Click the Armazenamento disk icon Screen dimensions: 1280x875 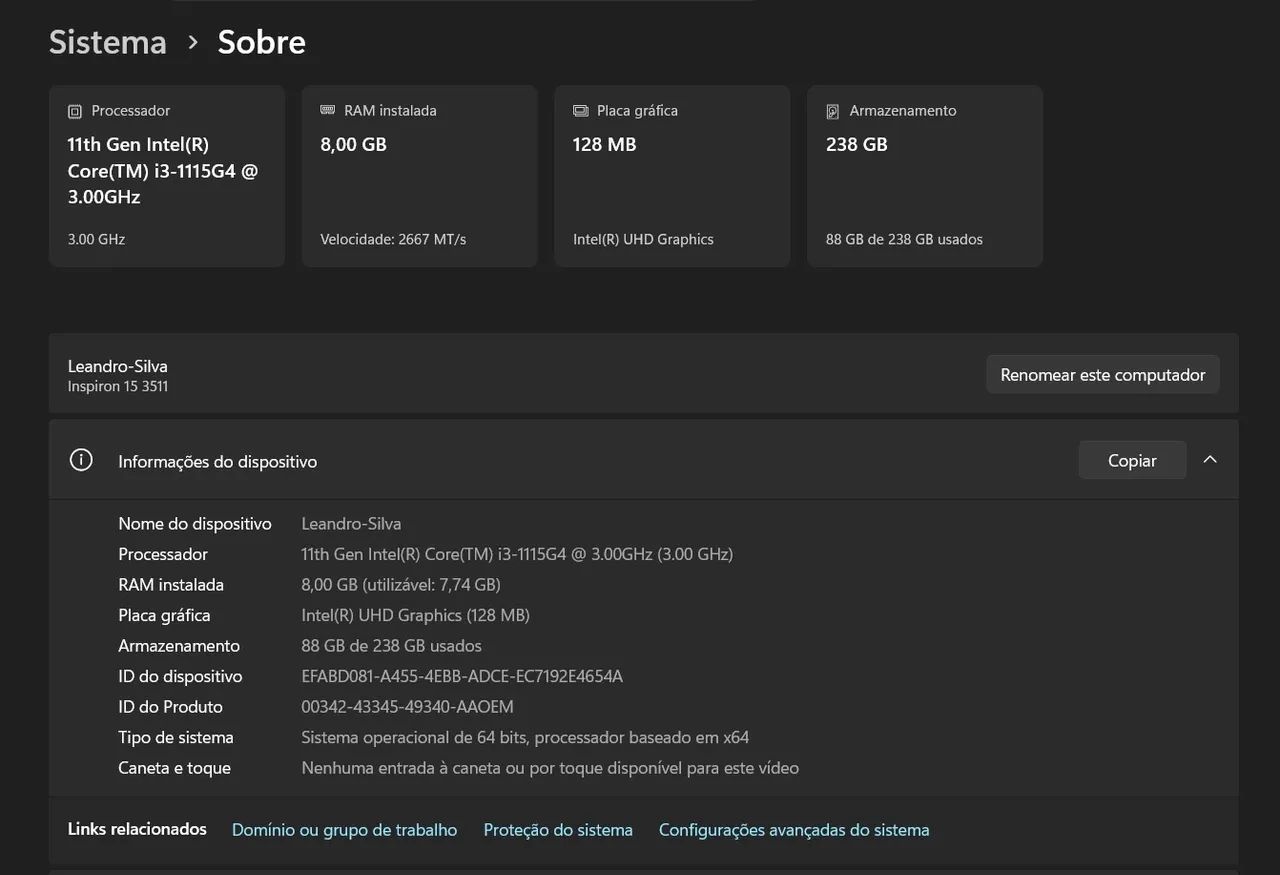coord(833,111)
